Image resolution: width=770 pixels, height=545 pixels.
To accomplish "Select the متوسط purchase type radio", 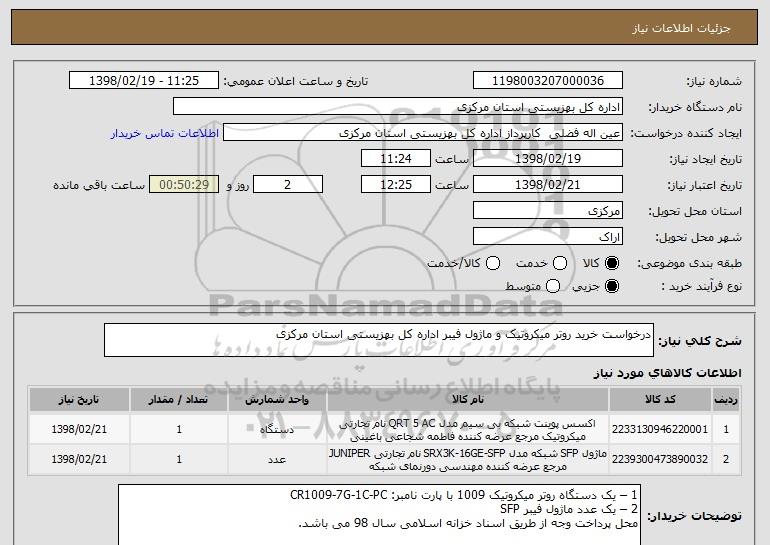I will [x=553, y=286].
